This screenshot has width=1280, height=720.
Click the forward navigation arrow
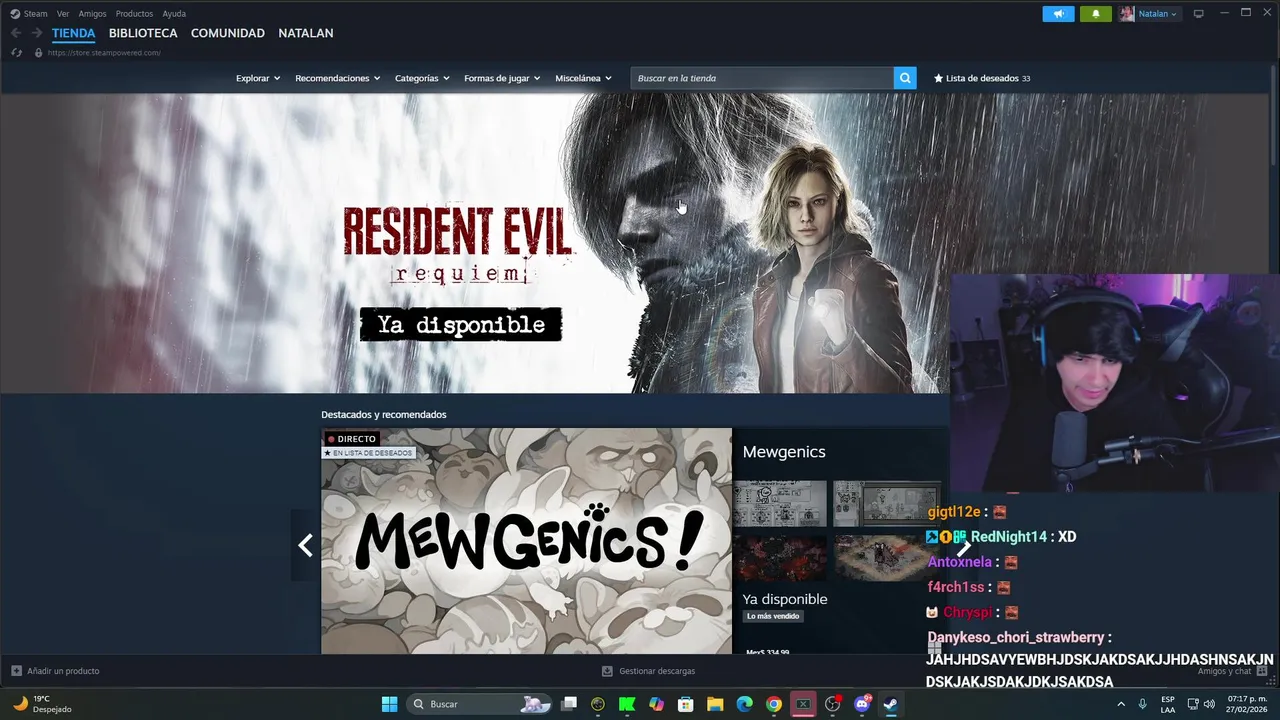point(37,33)
